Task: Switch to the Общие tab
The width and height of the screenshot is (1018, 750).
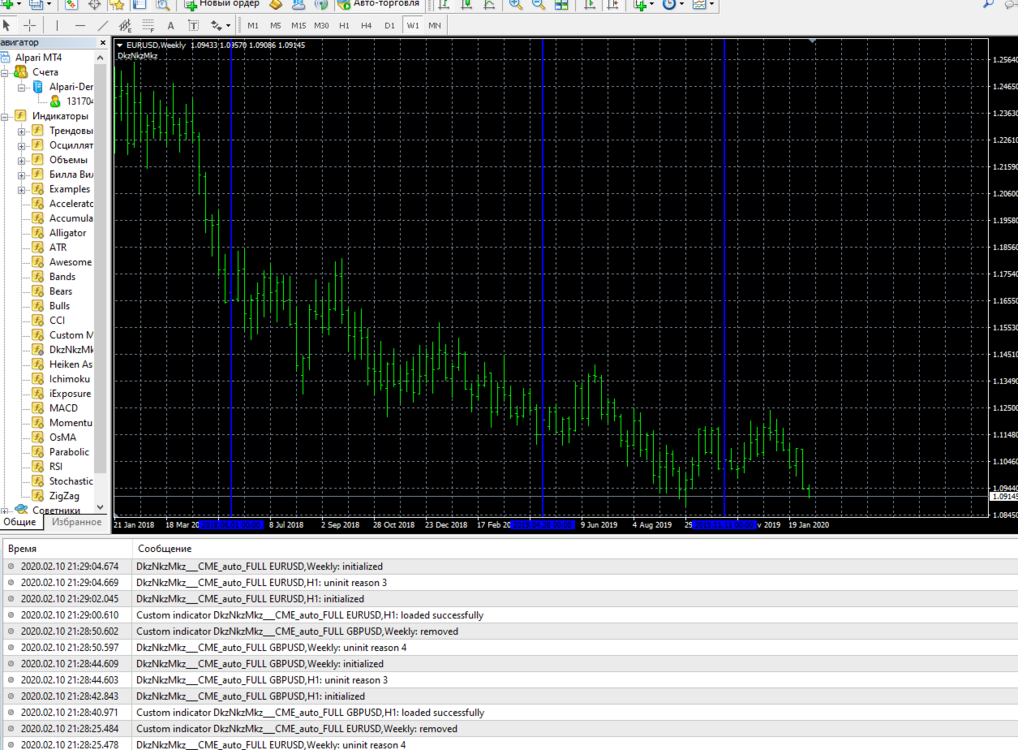Action: click(19, 522)
